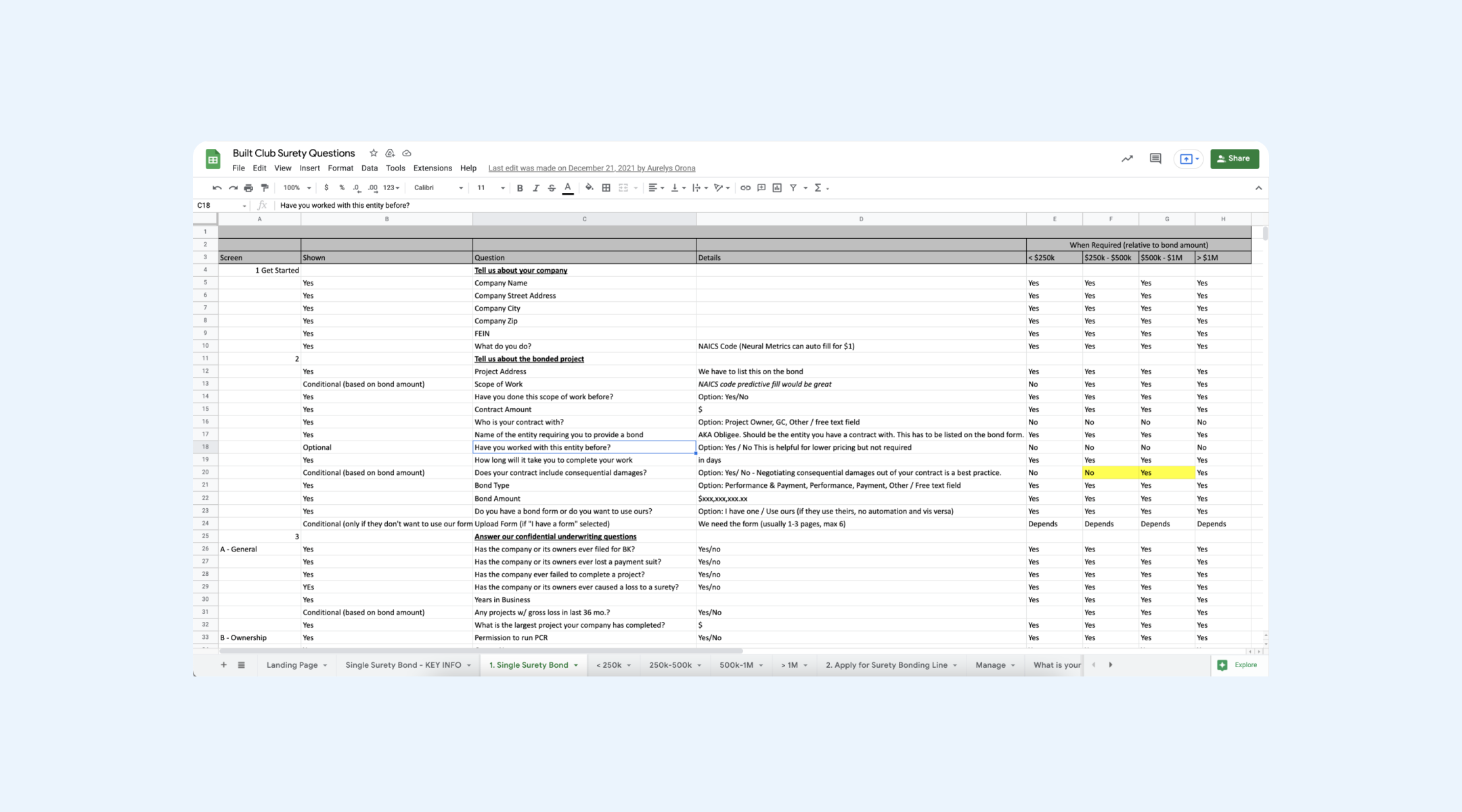Screen dimensions: 1462x812
Task: Click the print icon
Action: click(248, 188)
